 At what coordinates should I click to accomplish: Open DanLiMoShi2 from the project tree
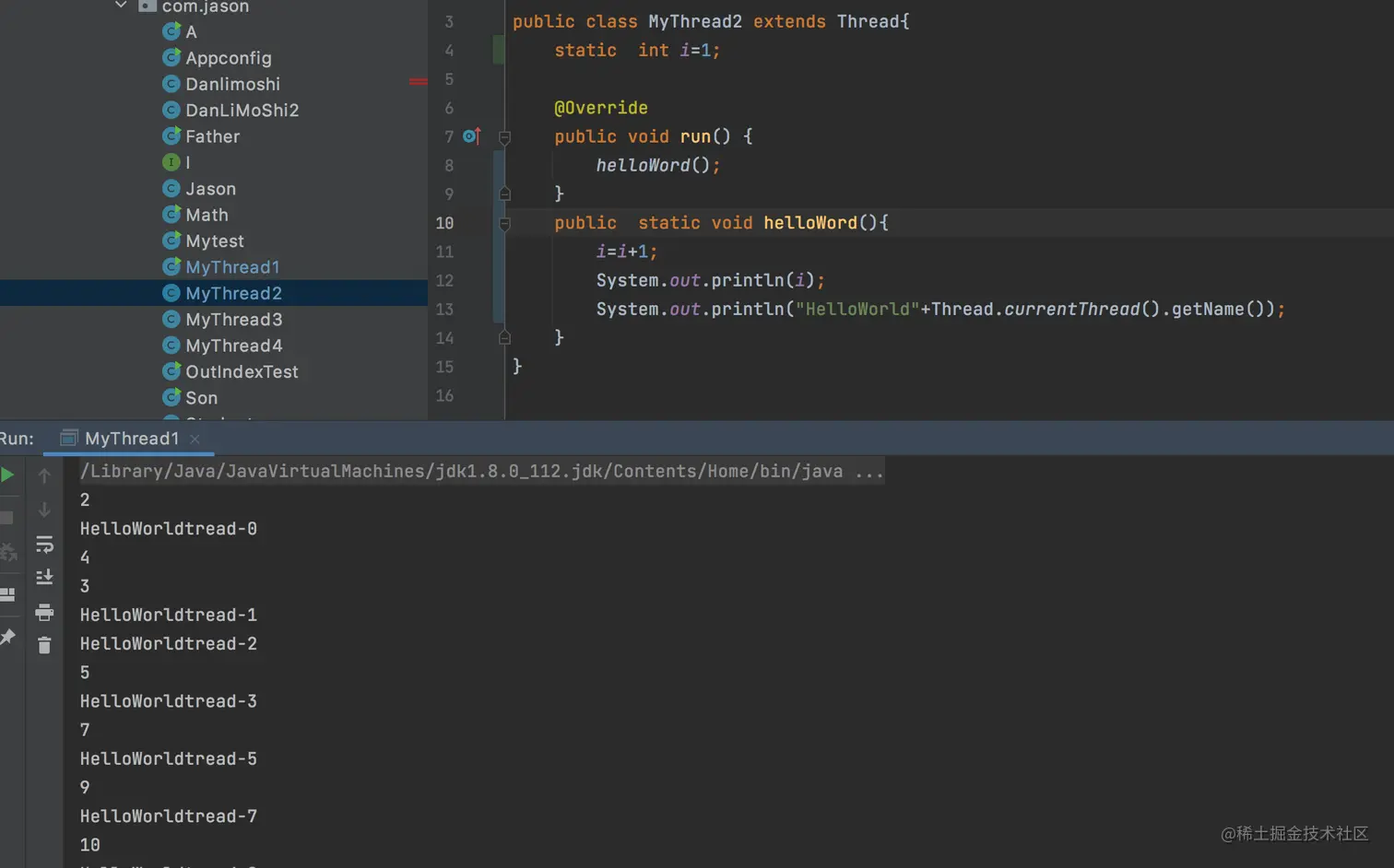(x=242, y=111)
